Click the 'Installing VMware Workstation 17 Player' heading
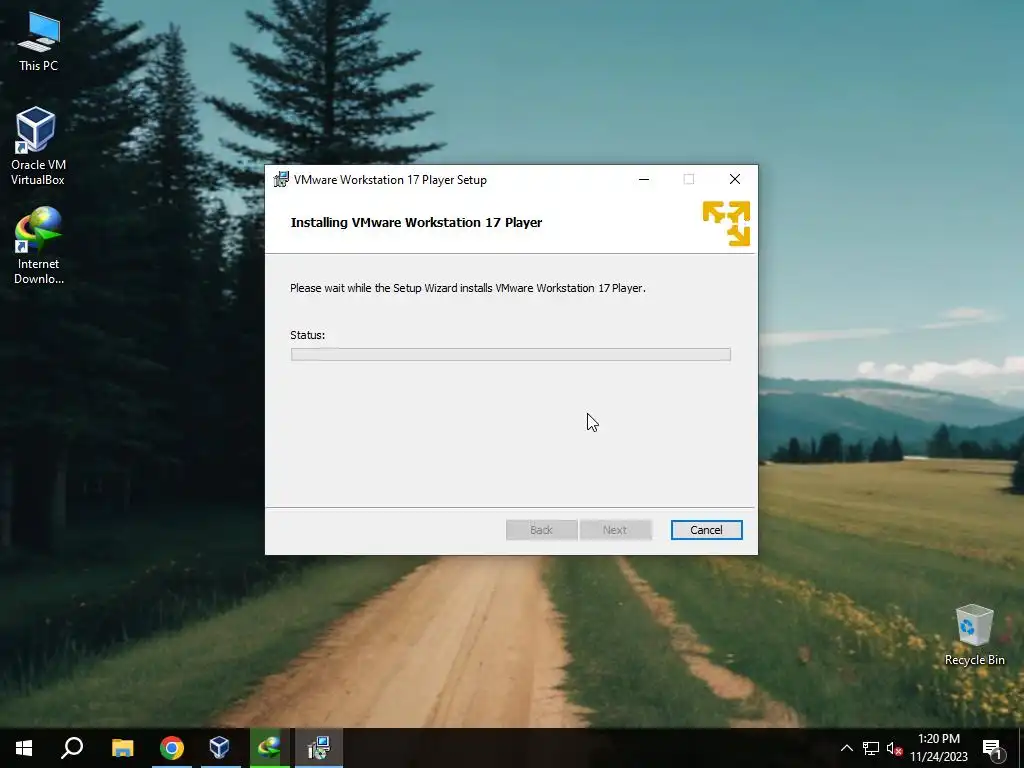The width and height of the screenshot is (1024, 768). (416, 222)
